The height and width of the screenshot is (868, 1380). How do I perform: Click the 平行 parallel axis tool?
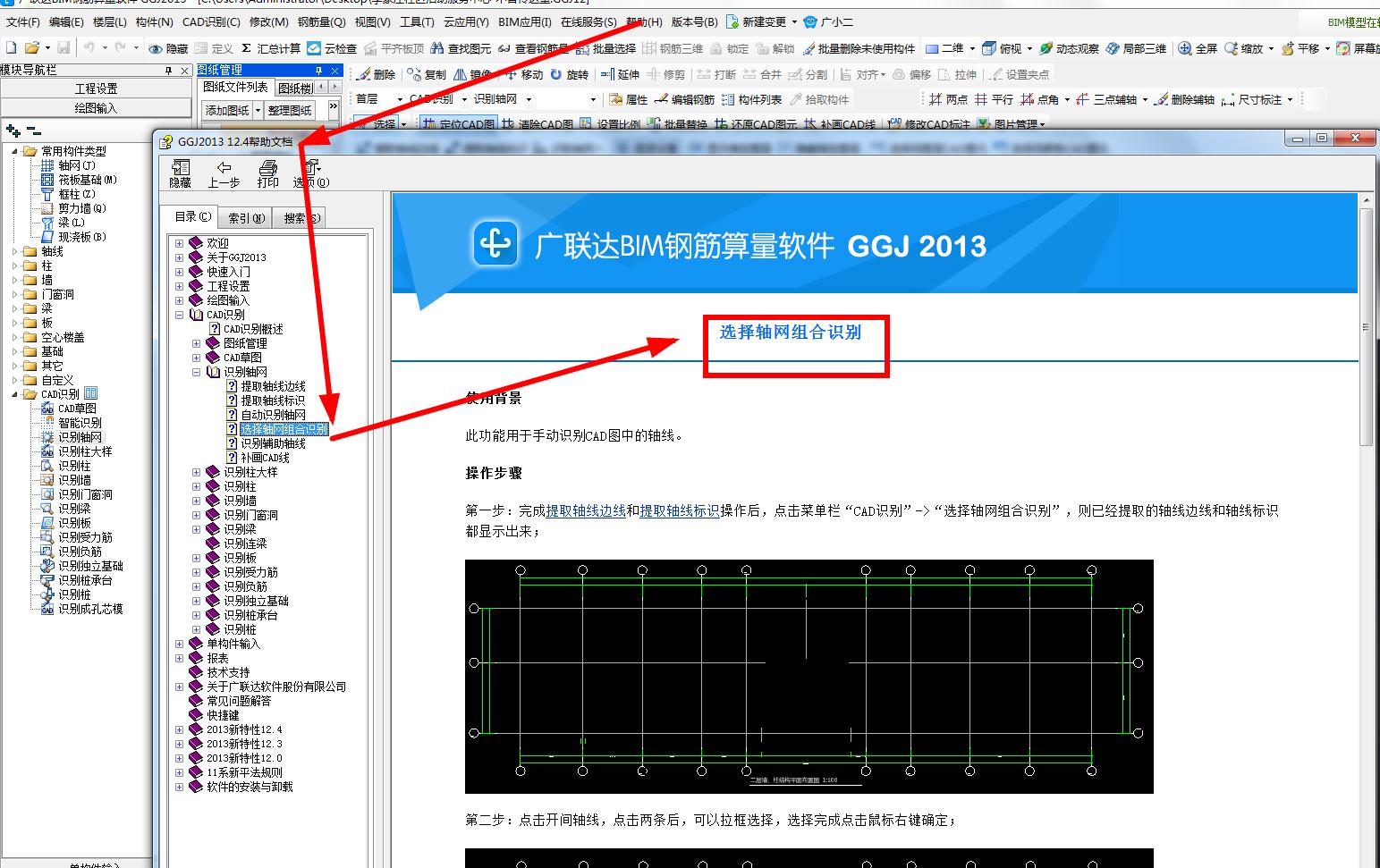point(994,99)
